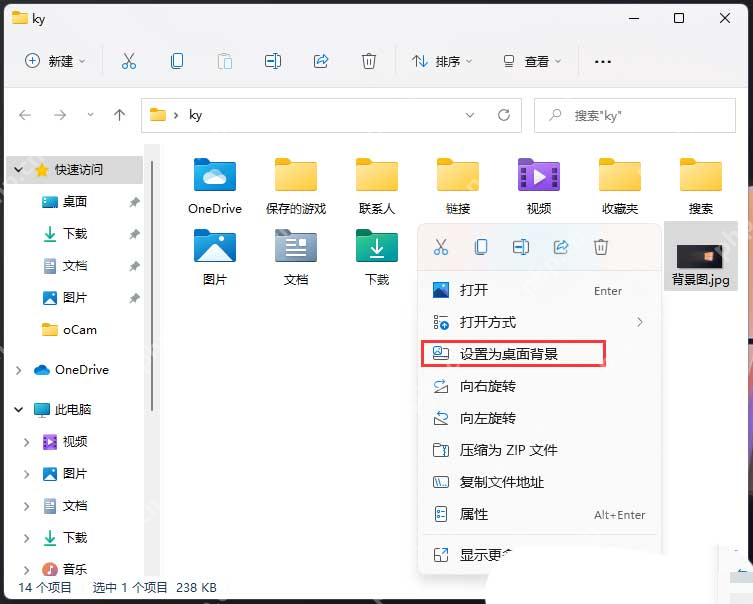Select the 链接 folder
The image size is (753, 604).
pyautogui.click(x=458, y=186)
